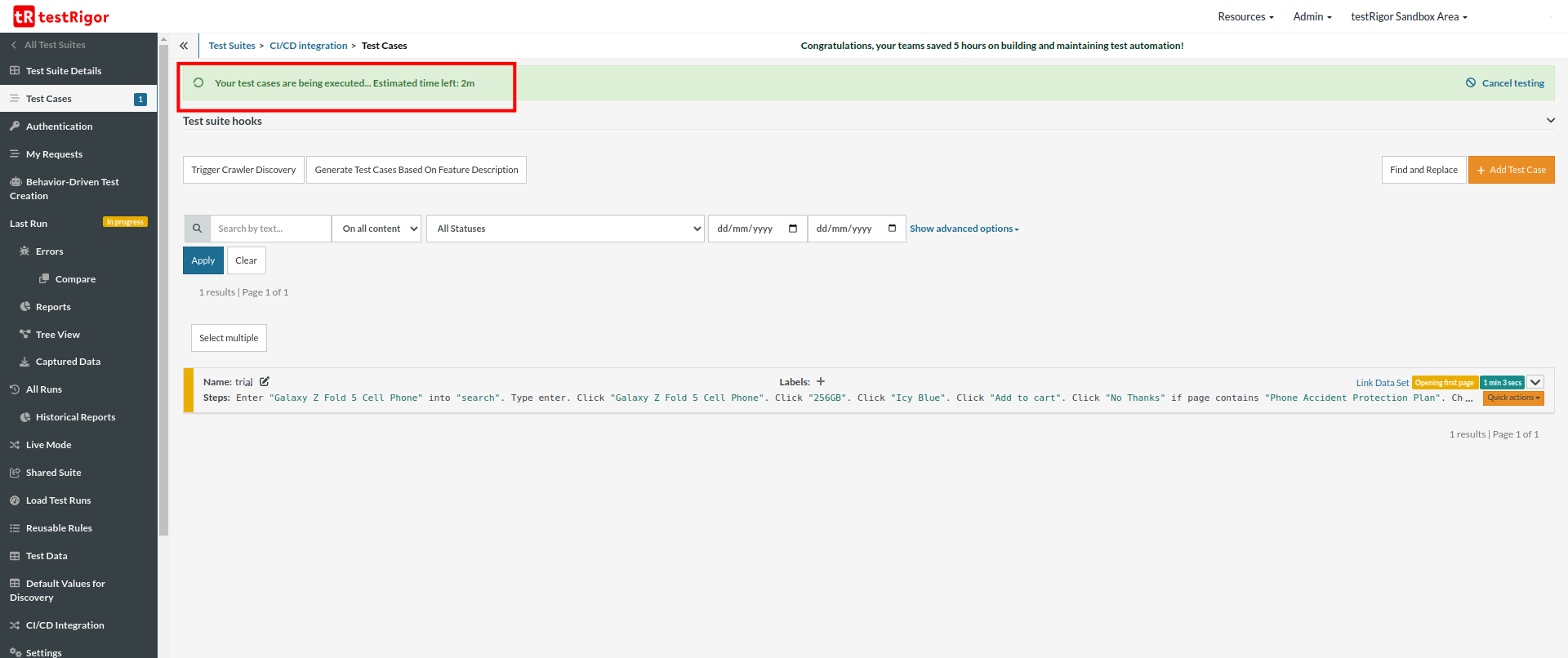Open Live Mode in sidebar
Screen dimensions: 1568x658
tap(48, 445)
